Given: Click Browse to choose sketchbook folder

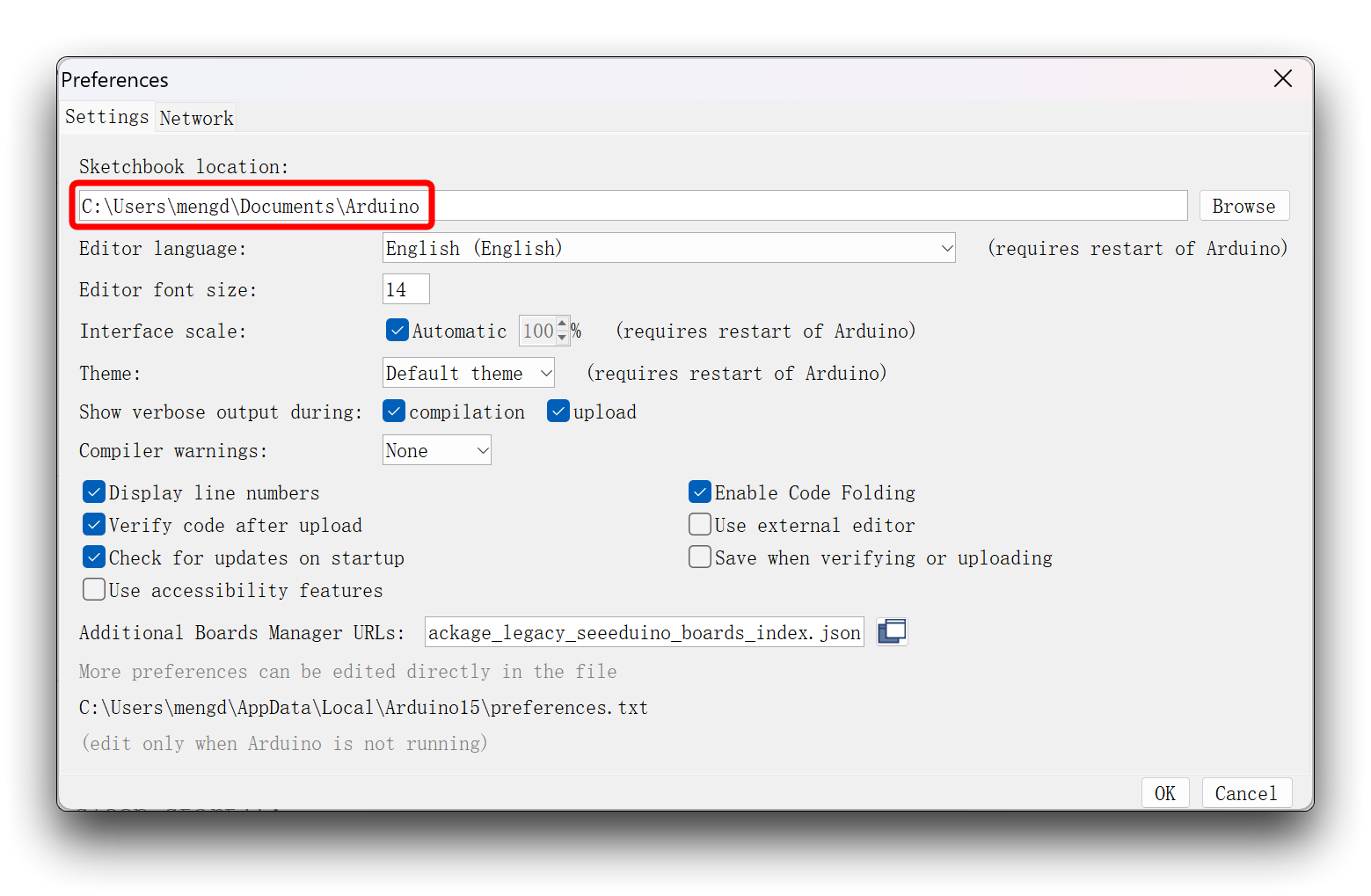Looking at the screenshot, I should pyautogui.click(x=1243, y=206).
